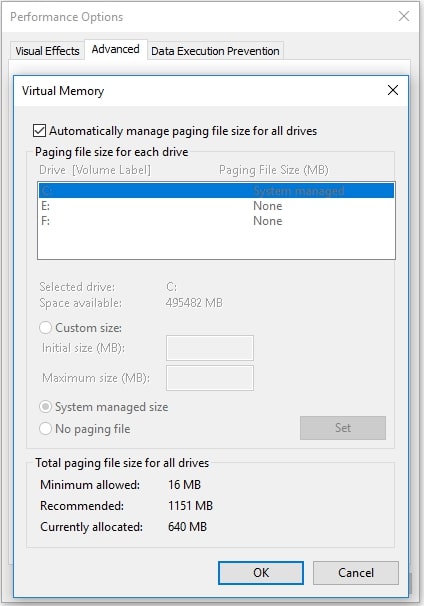Uncheck Automatically manage paging file size
Screen dimensions: 424x606
pos(39,131)
